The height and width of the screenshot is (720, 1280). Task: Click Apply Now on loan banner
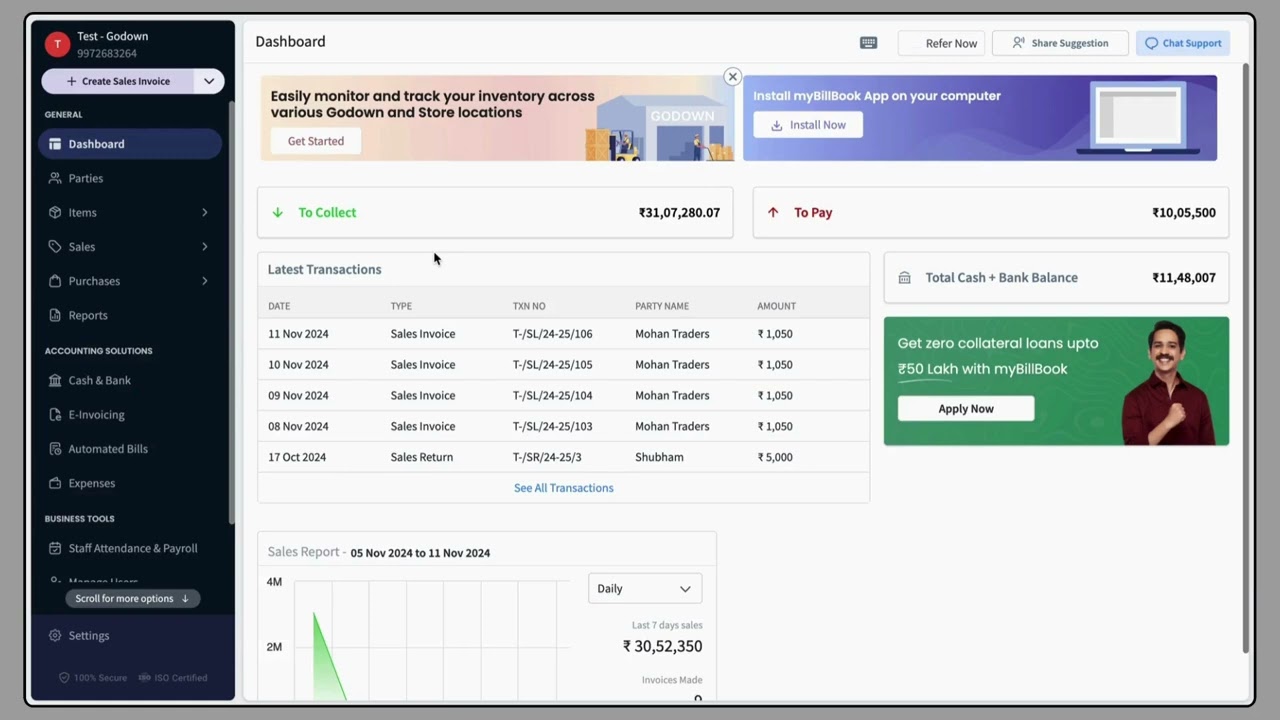pyautogui.click(x=966, y=408)
